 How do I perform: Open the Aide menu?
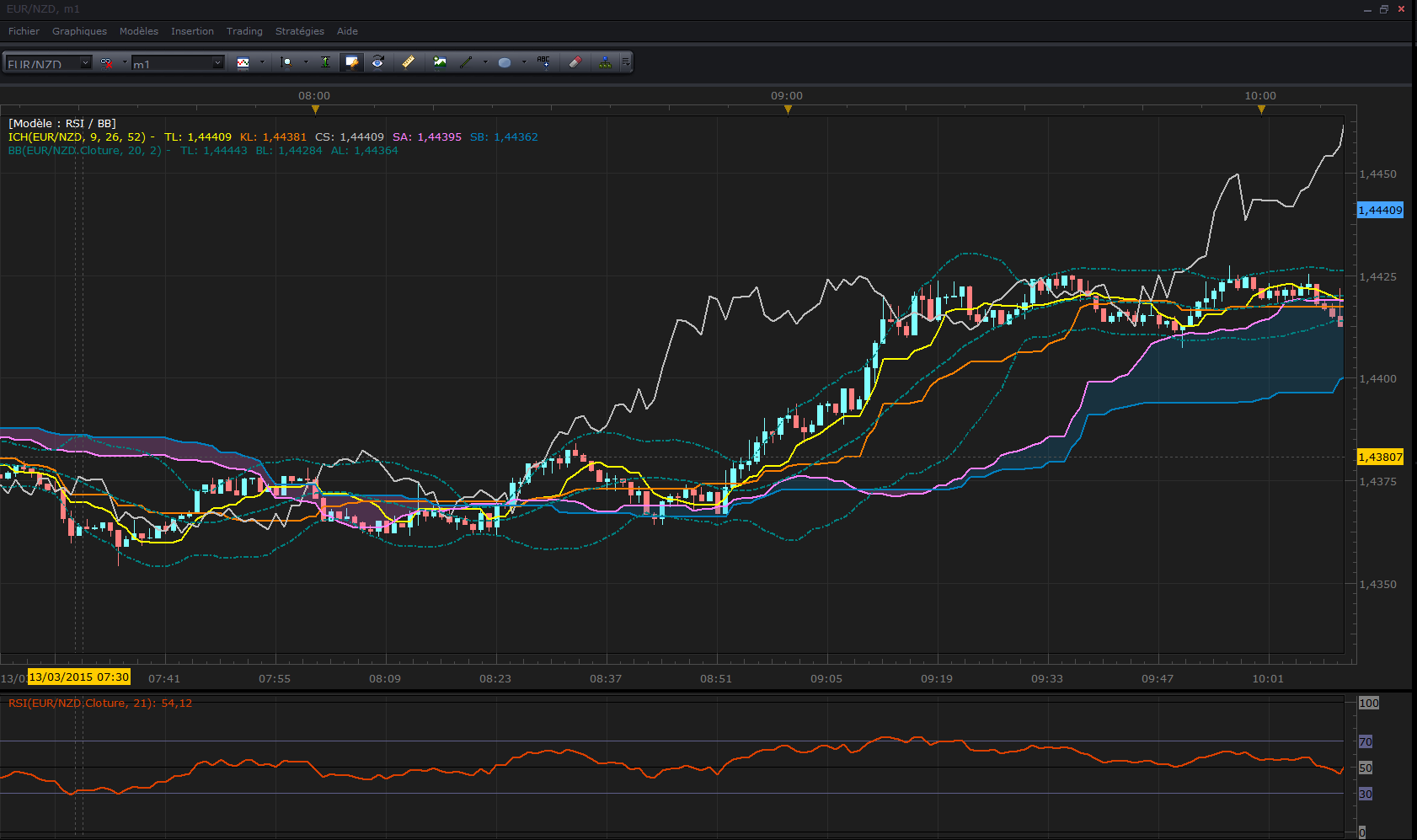(347, 31)
